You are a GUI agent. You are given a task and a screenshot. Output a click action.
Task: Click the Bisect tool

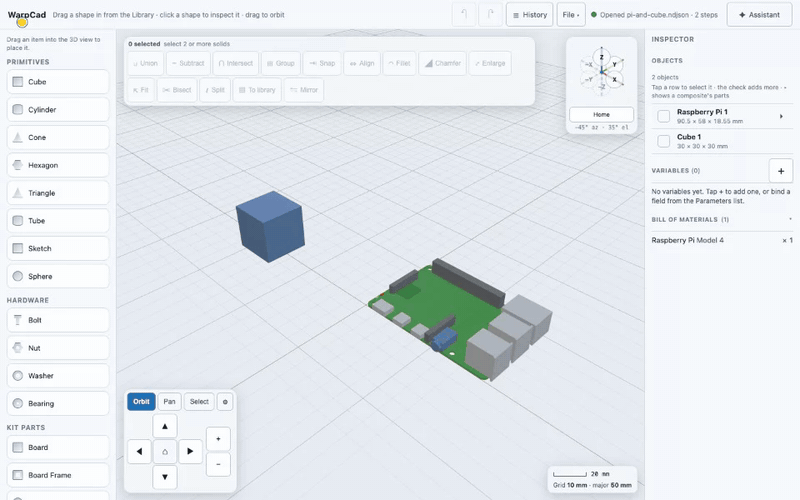[x=177, y=90]
